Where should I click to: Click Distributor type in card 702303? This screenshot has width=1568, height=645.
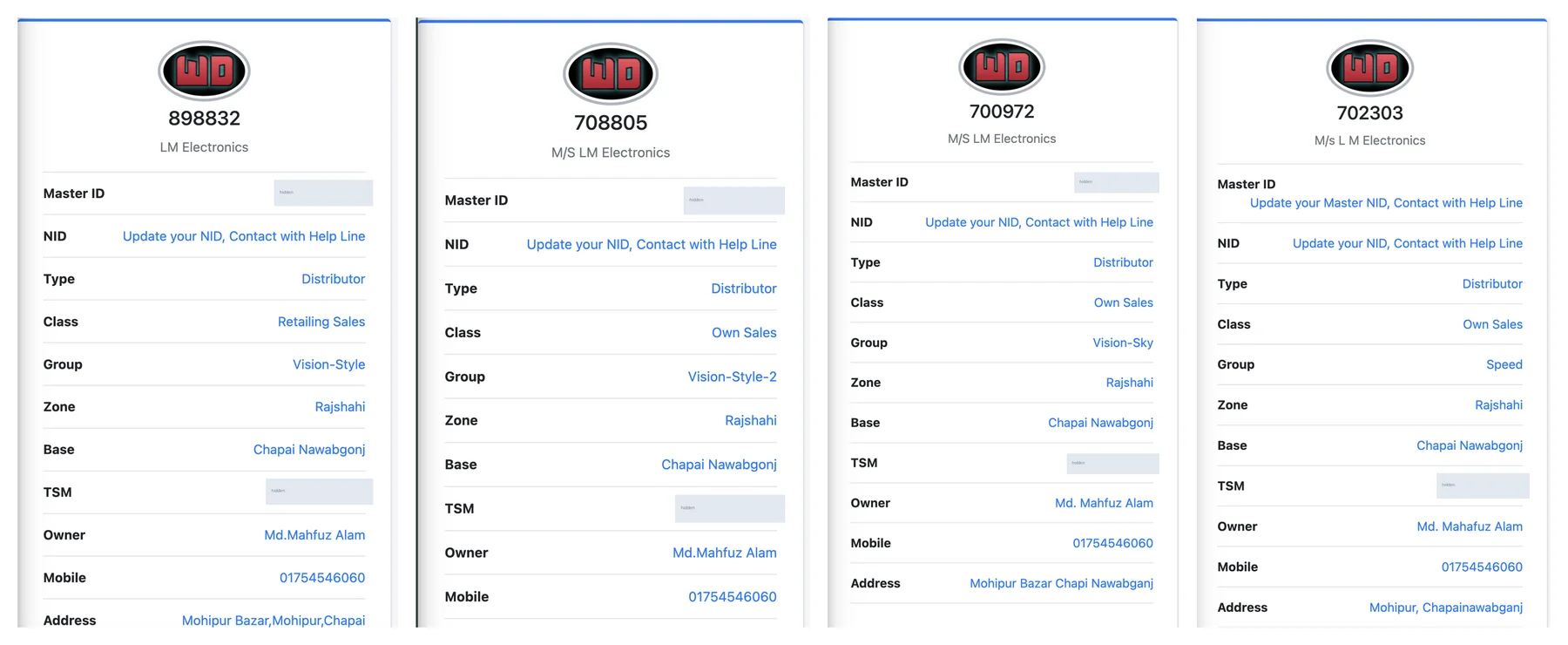click(1492, 284)
